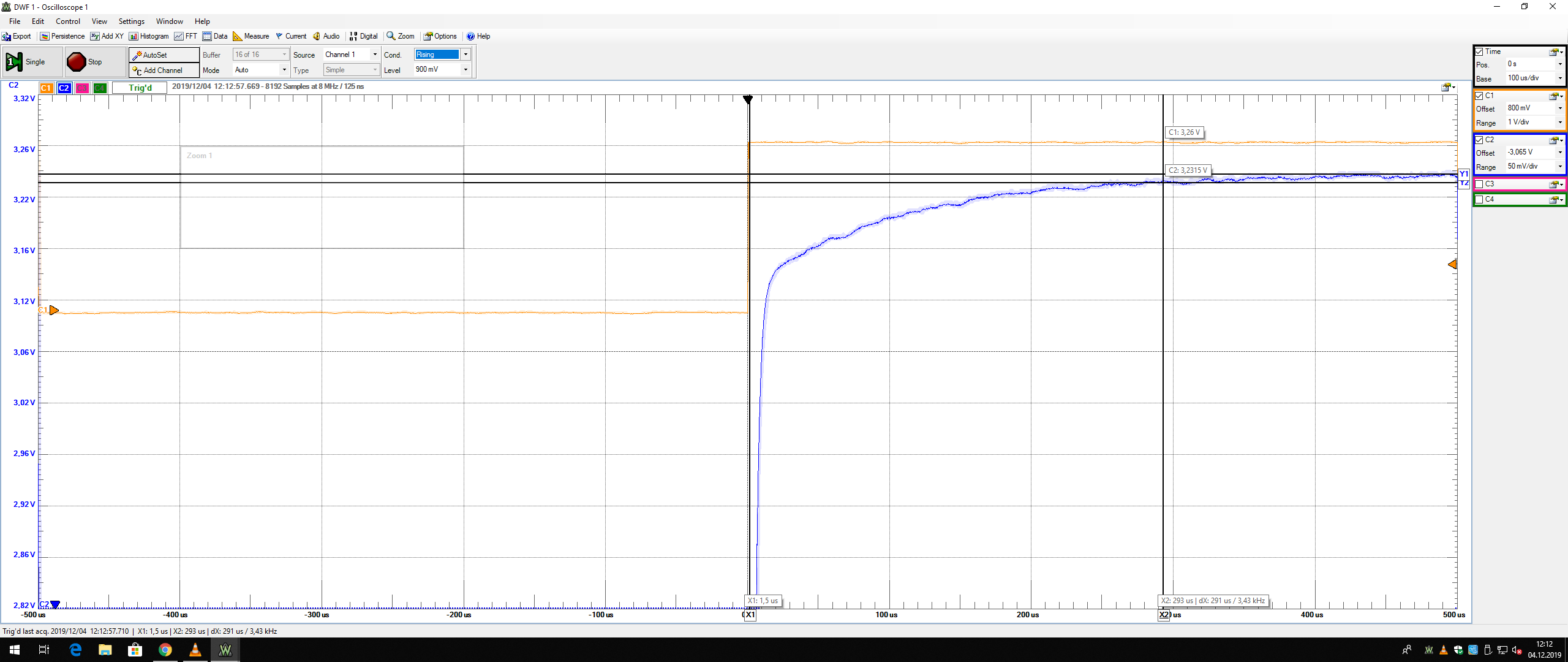The image size is (1568, 662).
Task: Uncheck the C1 channel checkbox
Action: [1479, 96]
